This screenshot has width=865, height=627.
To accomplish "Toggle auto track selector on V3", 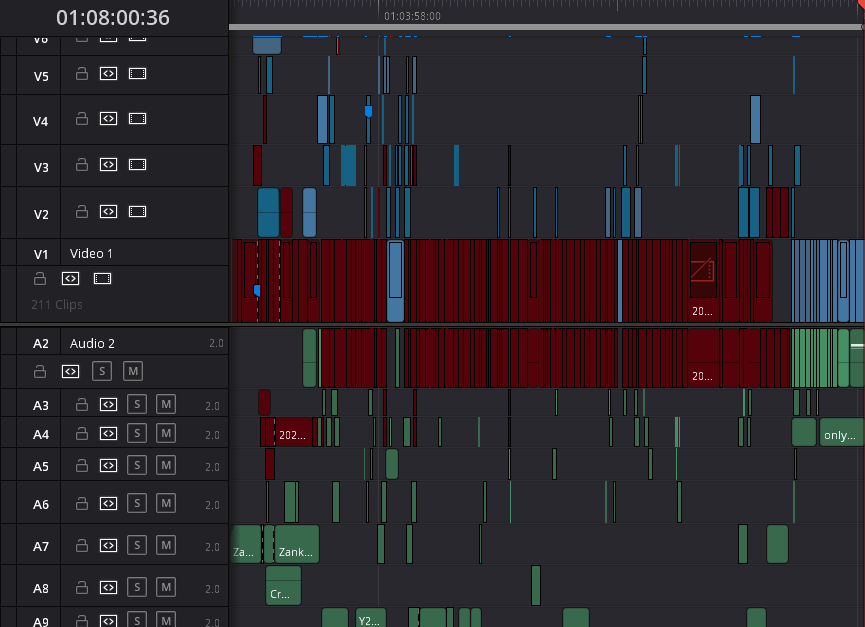I will pyautogui.click(x=108, y=164).
